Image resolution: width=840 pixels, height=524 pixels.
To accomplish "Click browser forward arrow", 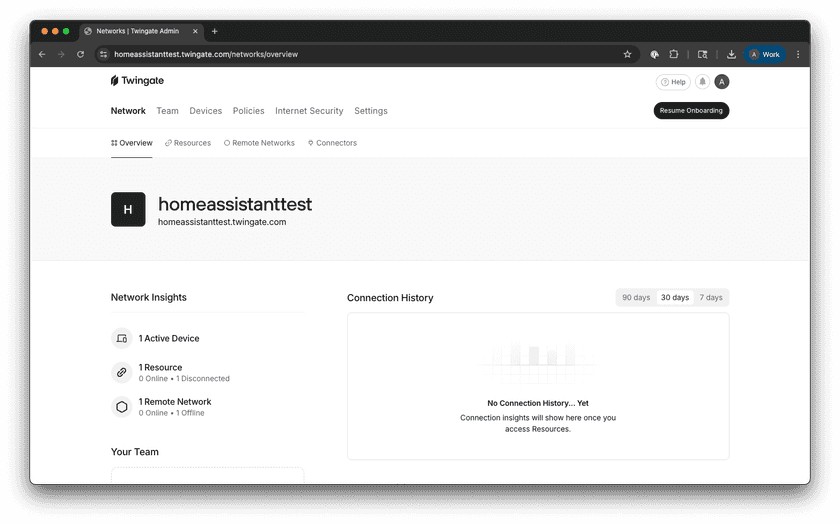I will [x=61, y=54].
